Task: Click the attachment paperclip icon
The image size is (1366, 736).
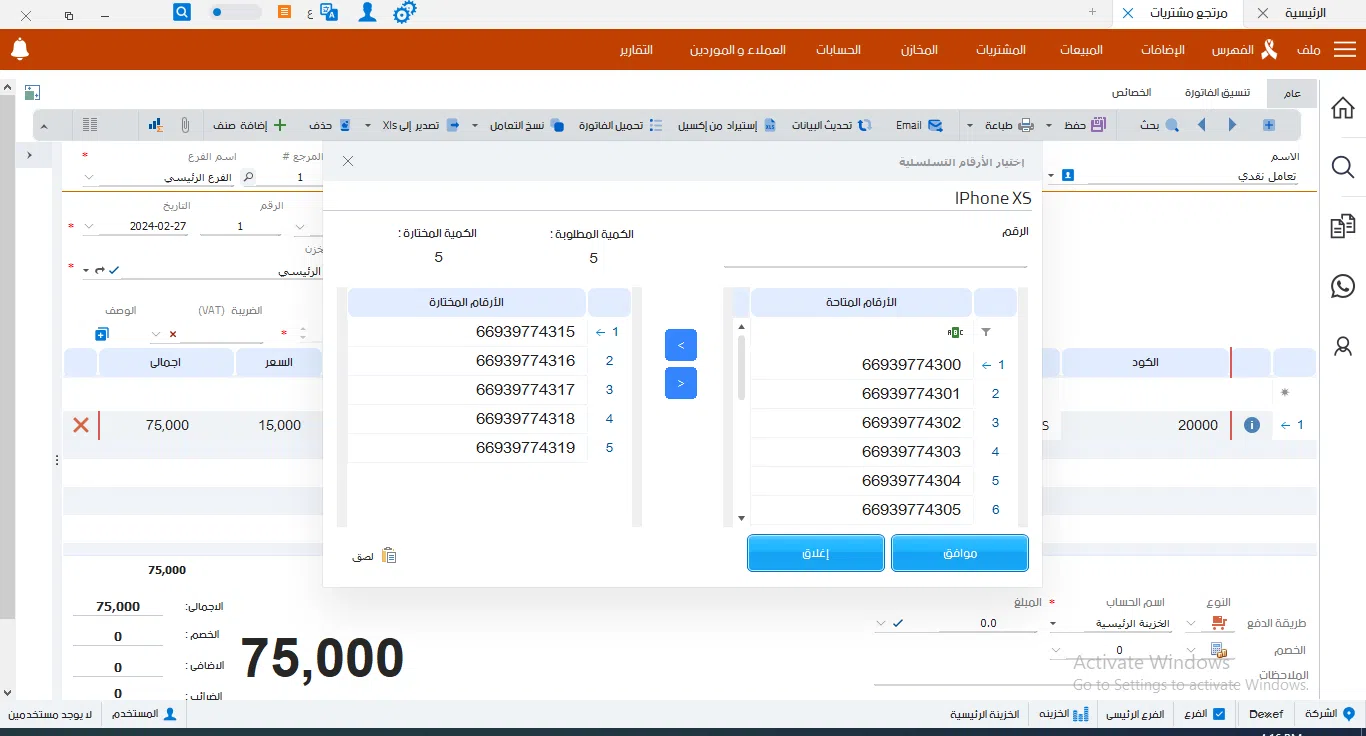Action: tap(185, 125)
